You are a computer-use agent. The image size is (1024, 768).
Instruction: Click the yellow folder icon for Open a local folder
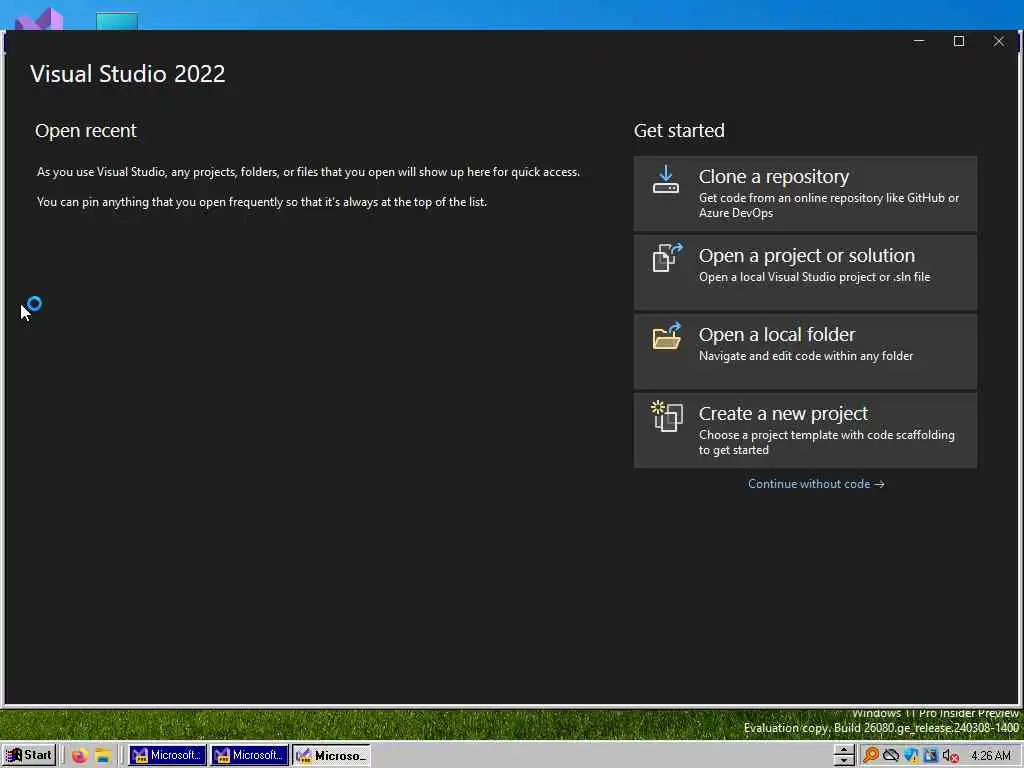click(667, 336)
